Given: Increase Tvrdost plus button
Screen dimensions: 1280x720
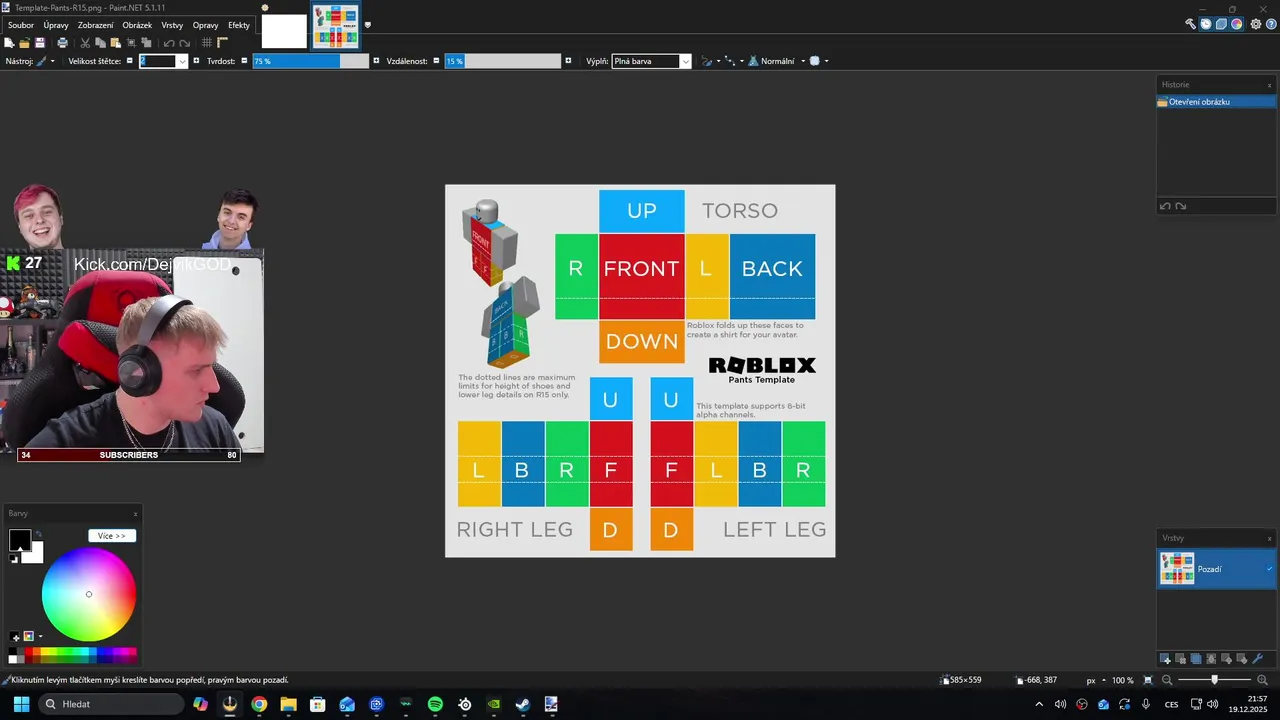Looking at the screenshot, I should (x=376, y=61).
